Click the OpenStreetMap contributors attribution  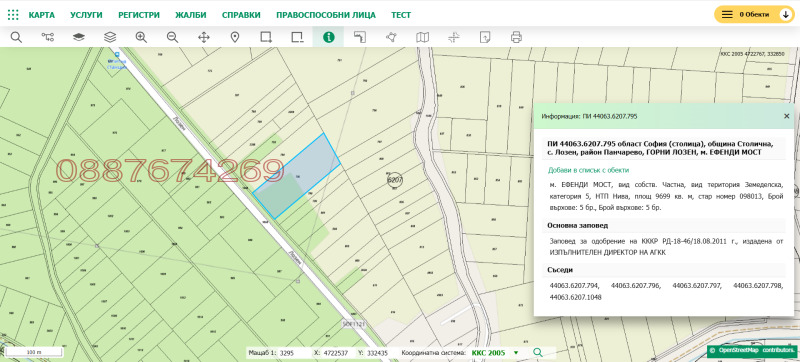pos(753,351)
